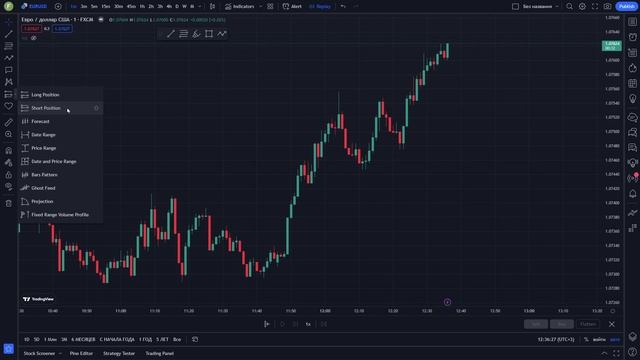This screenshot has height=360, width=640.
Task: Switch to 4h timeframe
Action: pos(169,6)
